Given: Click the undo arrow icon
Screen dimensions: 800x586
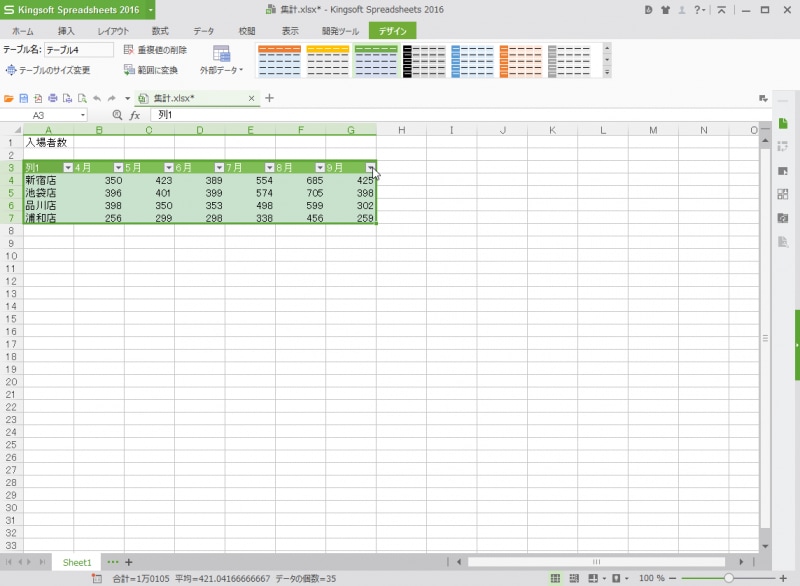Looking at the screenshot, I should tap(97, 98).
